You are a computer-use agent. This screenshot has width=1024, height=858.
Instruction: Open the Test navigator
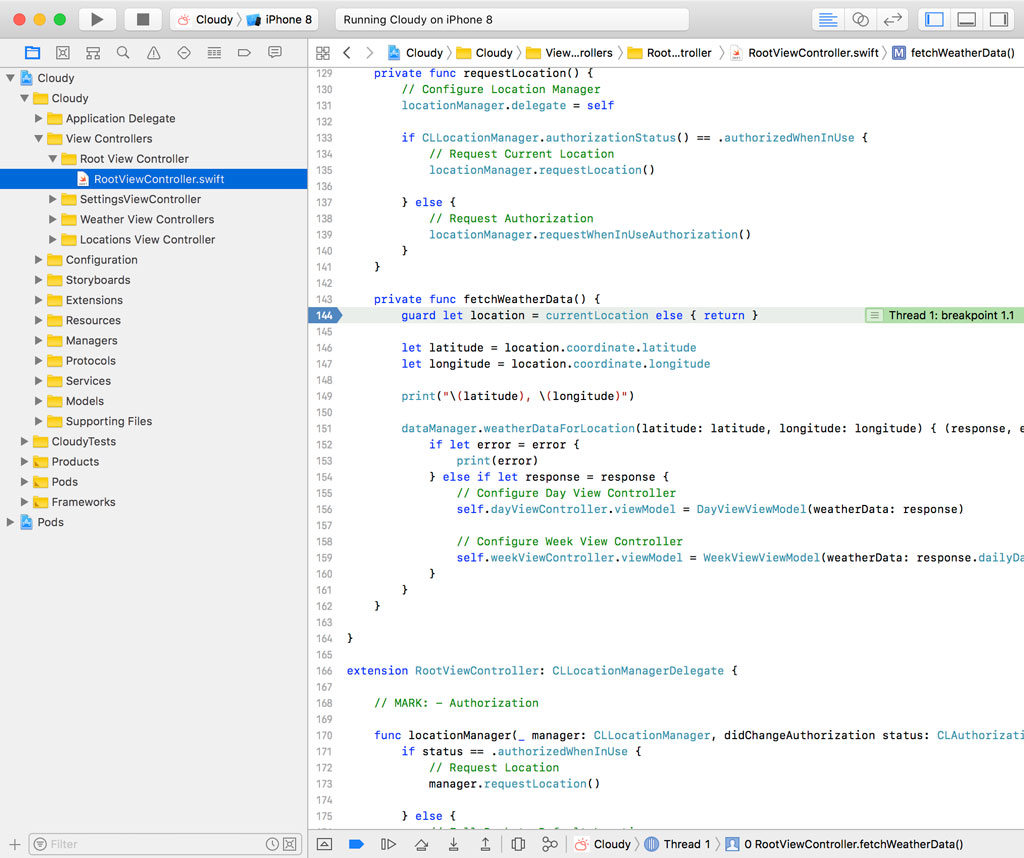pos(182,51)
